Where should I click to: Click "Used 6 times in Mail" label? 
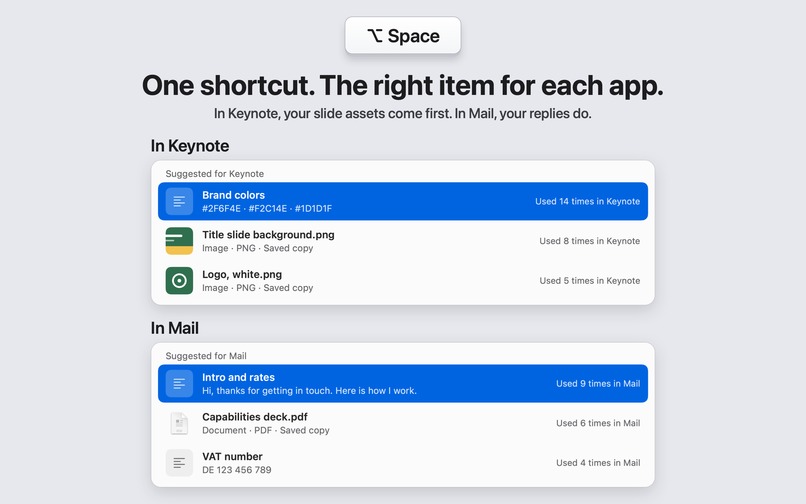click(598, 423)
